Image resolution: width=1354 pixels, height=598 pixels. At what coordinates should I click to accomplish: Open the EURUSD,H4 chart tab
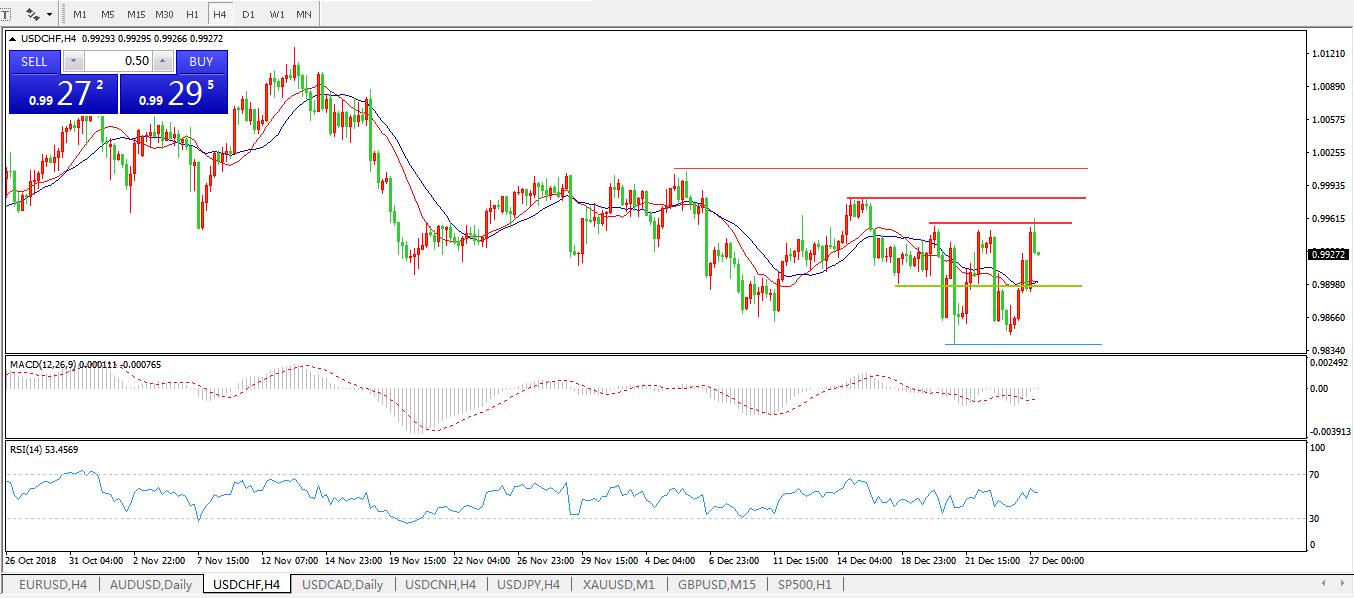point(53,584)
